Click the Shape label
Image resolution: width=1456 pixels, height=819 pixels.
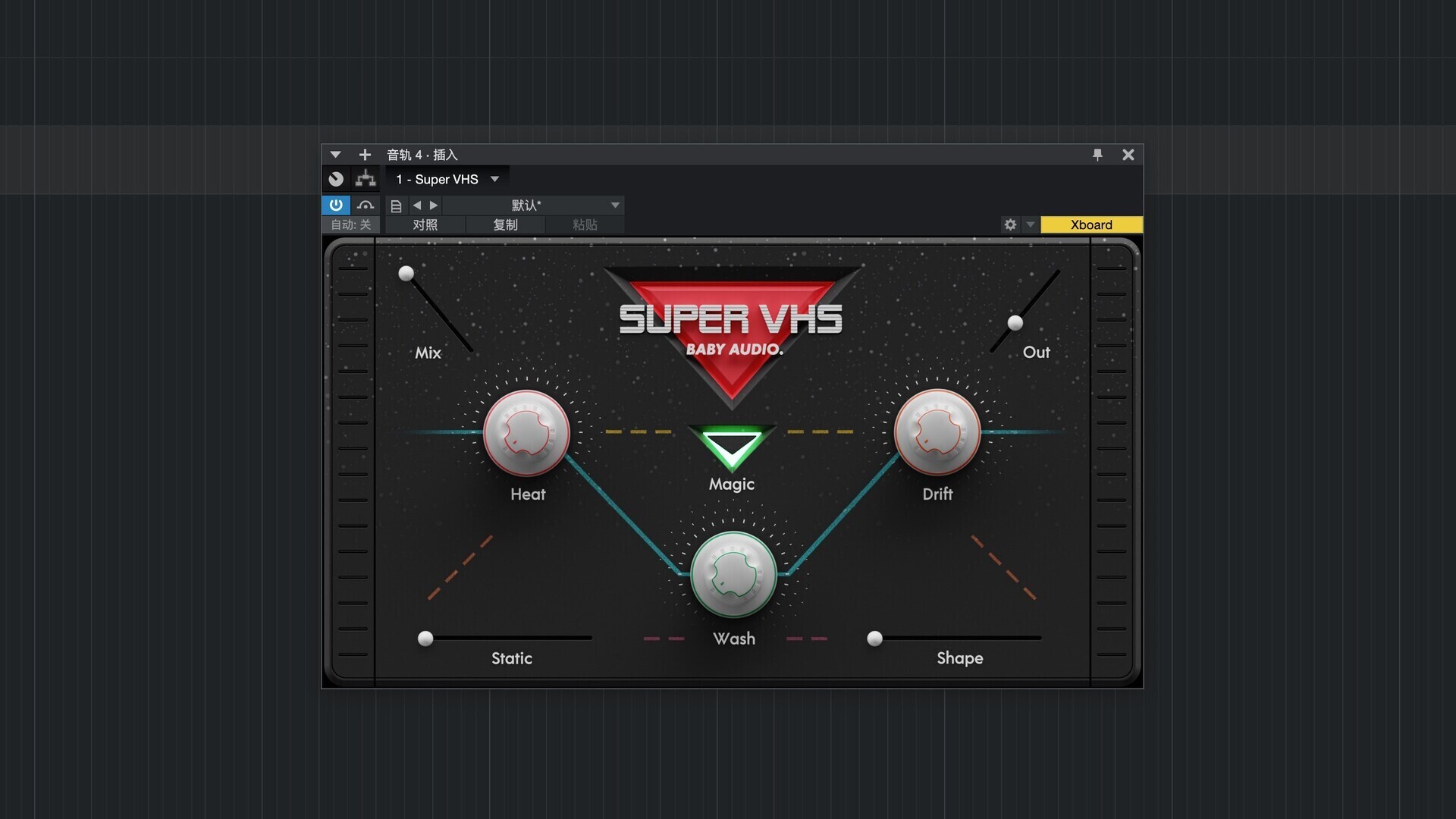coord(960,658)
